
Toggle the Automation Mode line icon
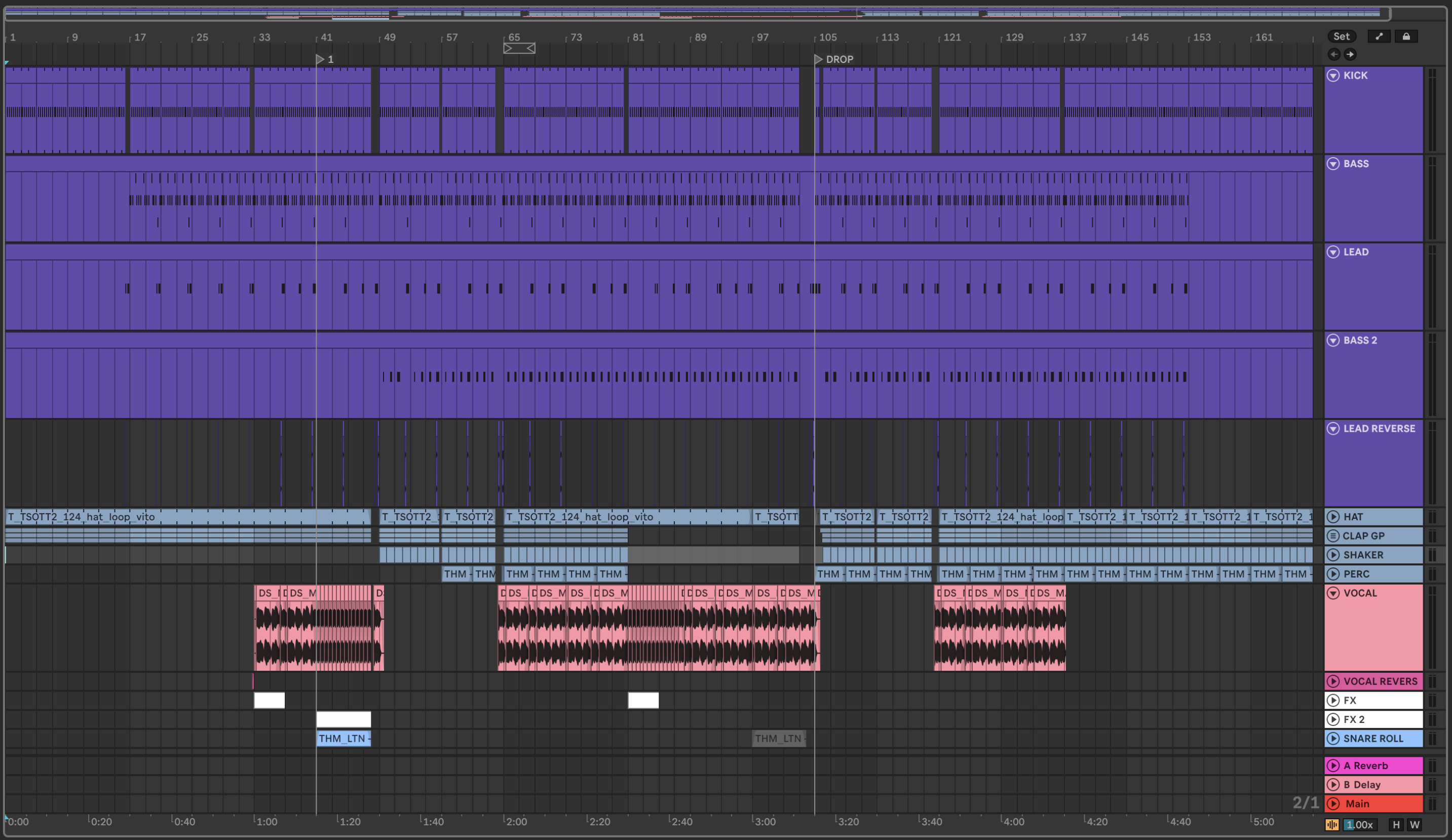tap(1379, 36)
